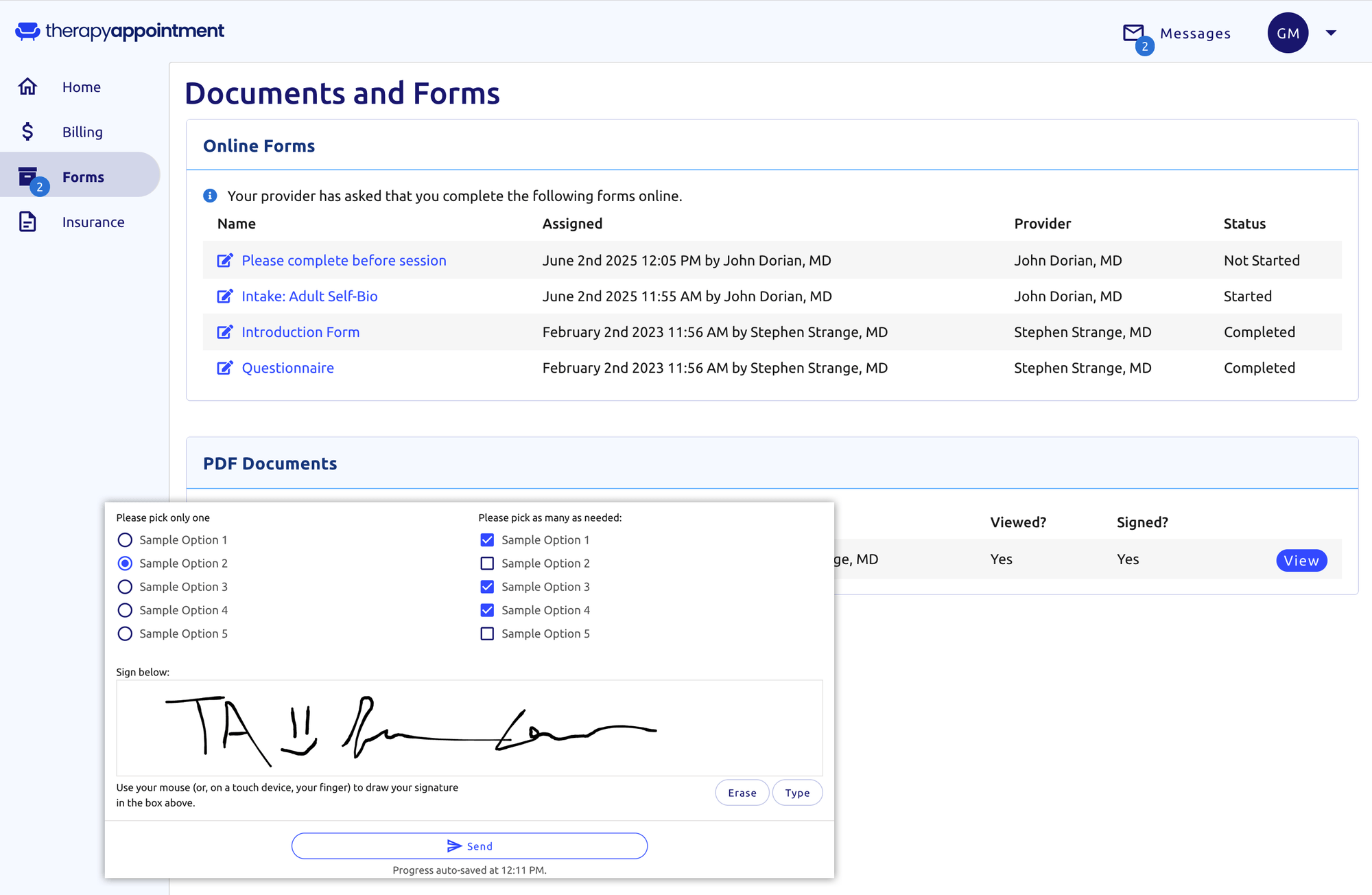Open the Please complete before session form
This screenshot has width=1372, height=895.
[344, 260]
